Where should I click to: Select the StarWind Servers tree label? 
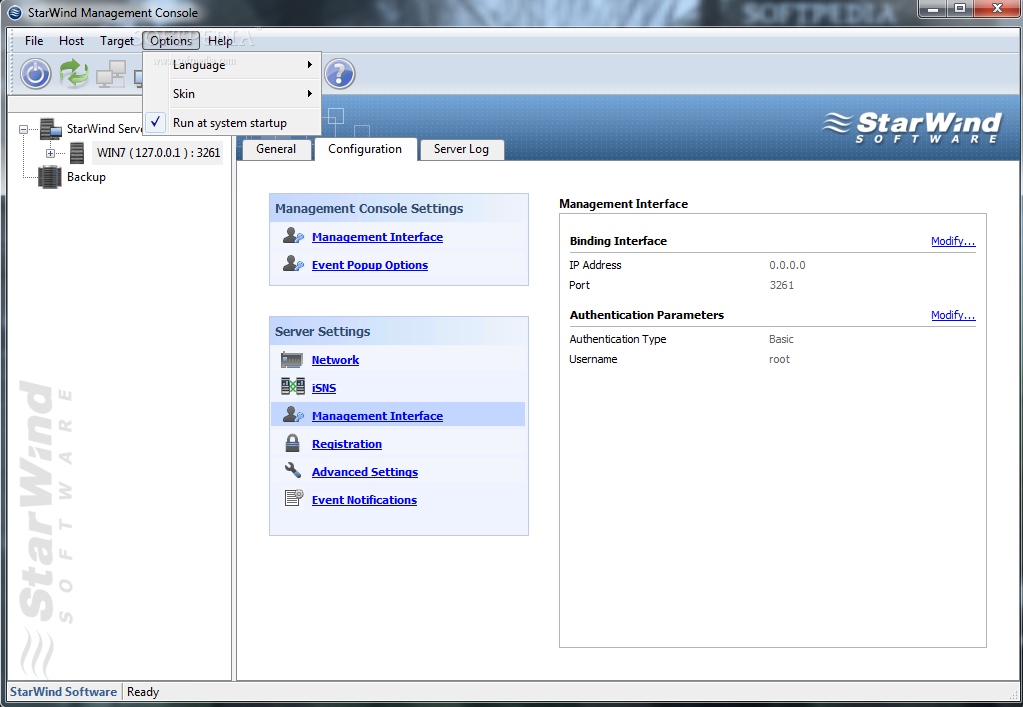(104, 128)
